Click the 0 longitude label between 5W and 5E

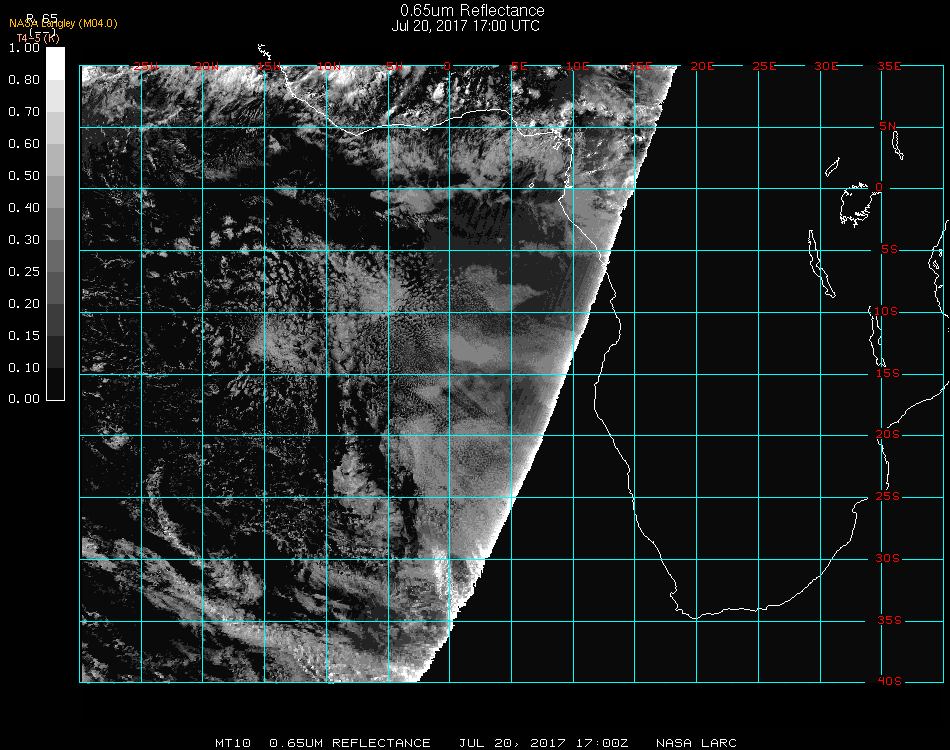pyautogui.click(x=447, y=66)
